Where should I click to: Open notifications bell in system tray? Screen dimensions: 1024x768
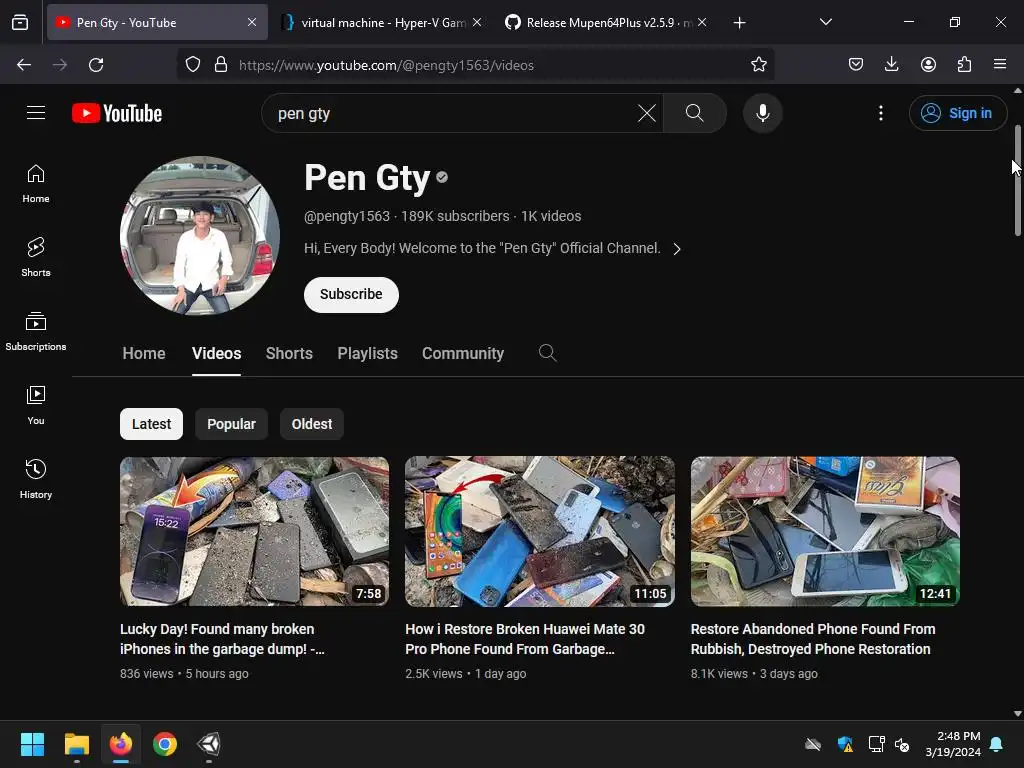(x=997, y=744)
